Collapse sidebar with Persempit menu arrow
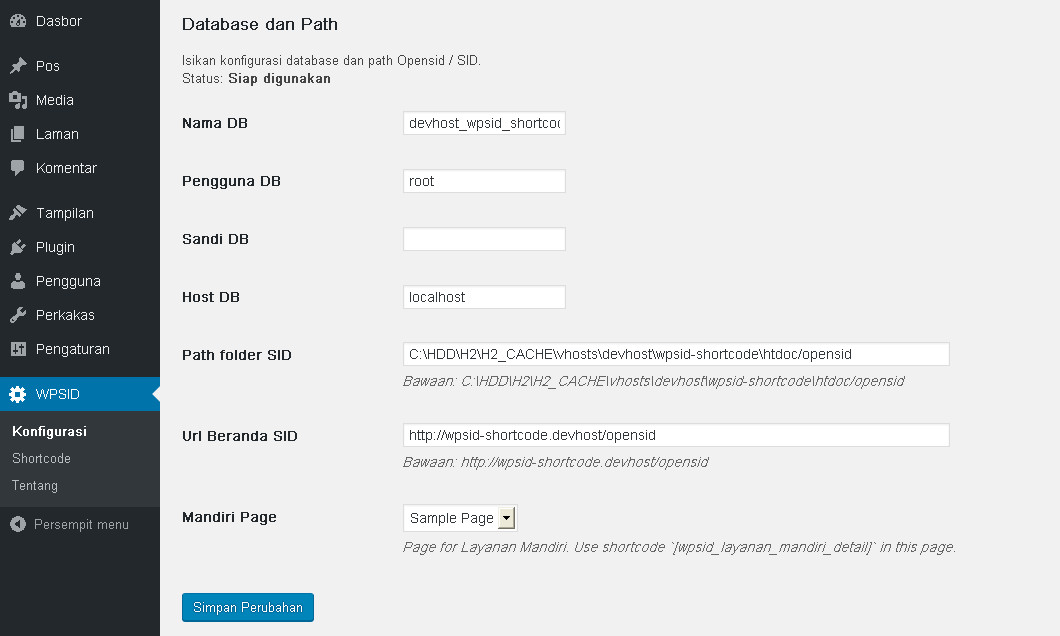 coord(18,524)
